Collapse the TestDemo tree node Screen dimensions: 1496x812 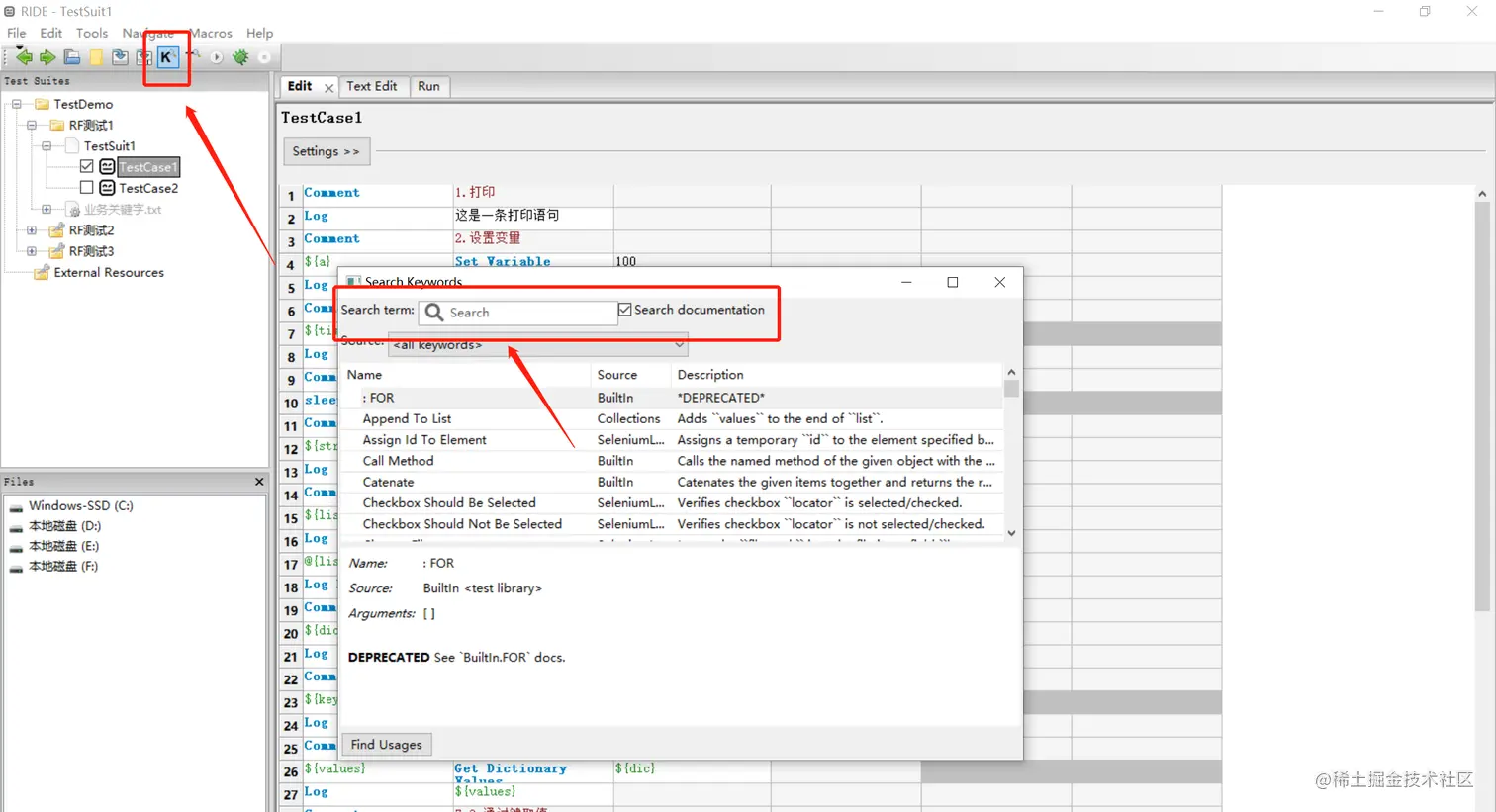17,104
